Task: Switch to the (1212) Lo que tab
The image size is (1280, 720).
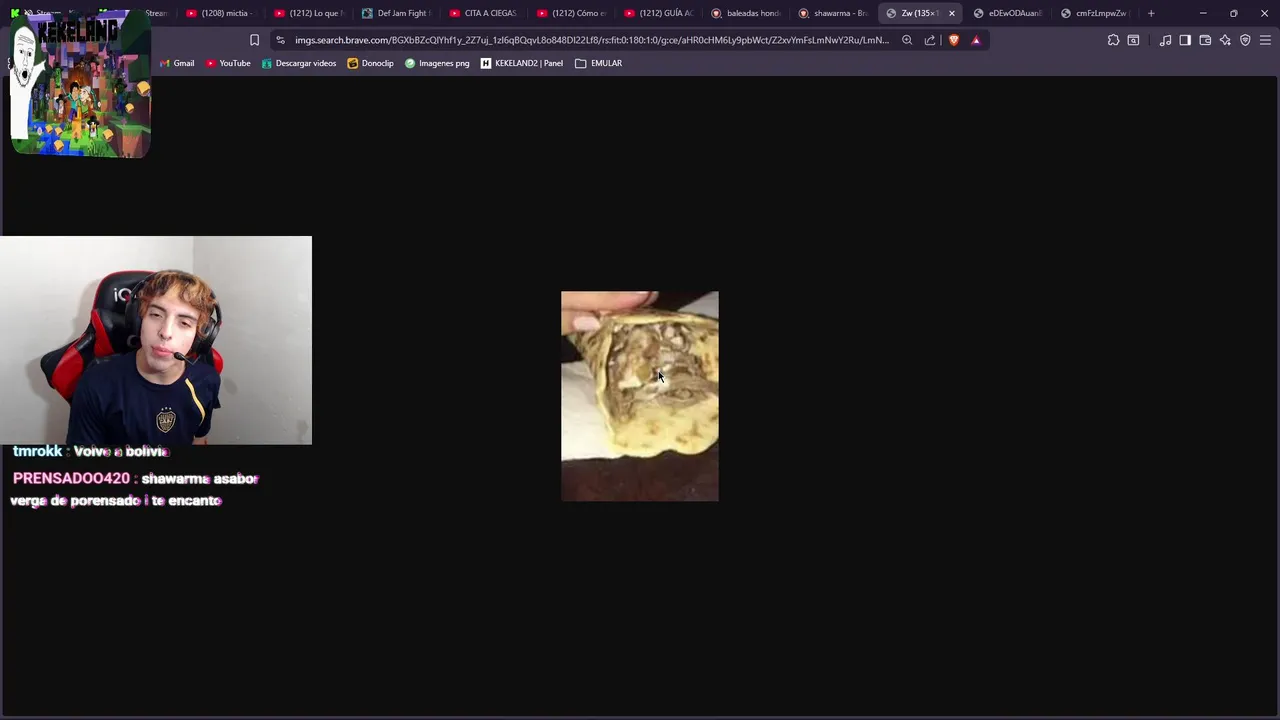Action: click(x=307, y=13)
